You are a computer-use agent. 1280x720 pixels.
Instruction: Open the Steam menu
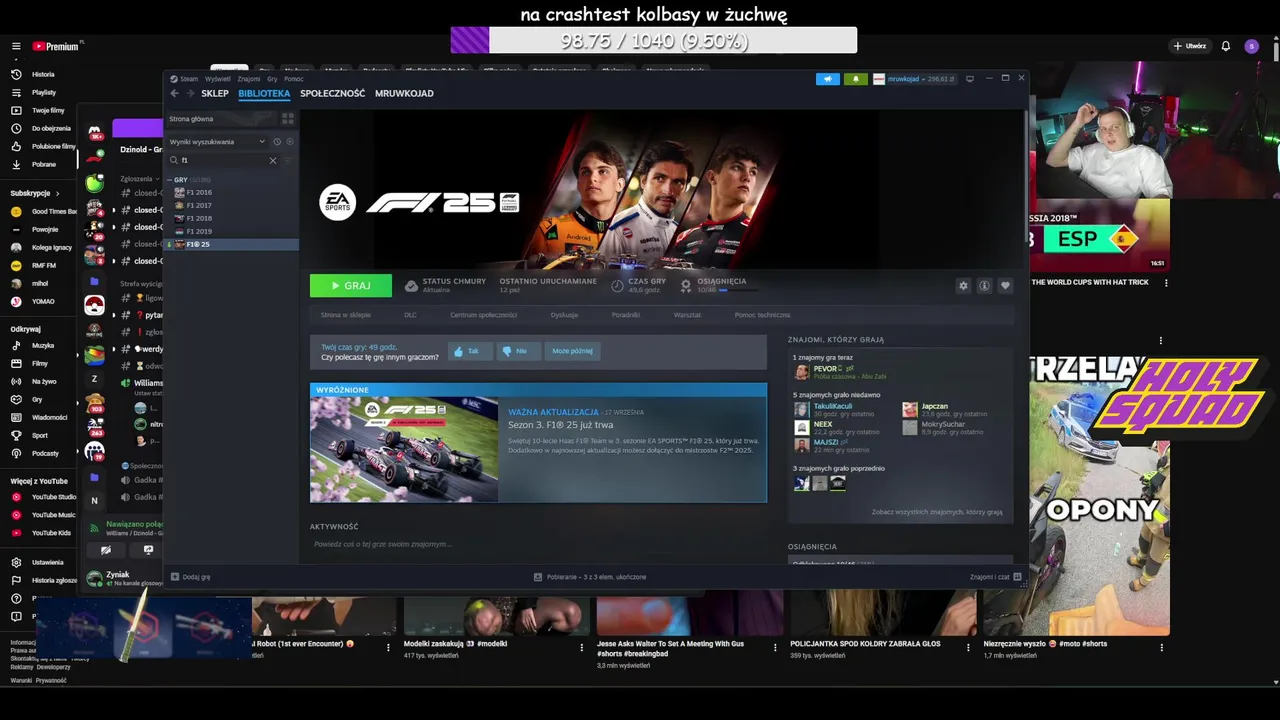click(189, 79)
